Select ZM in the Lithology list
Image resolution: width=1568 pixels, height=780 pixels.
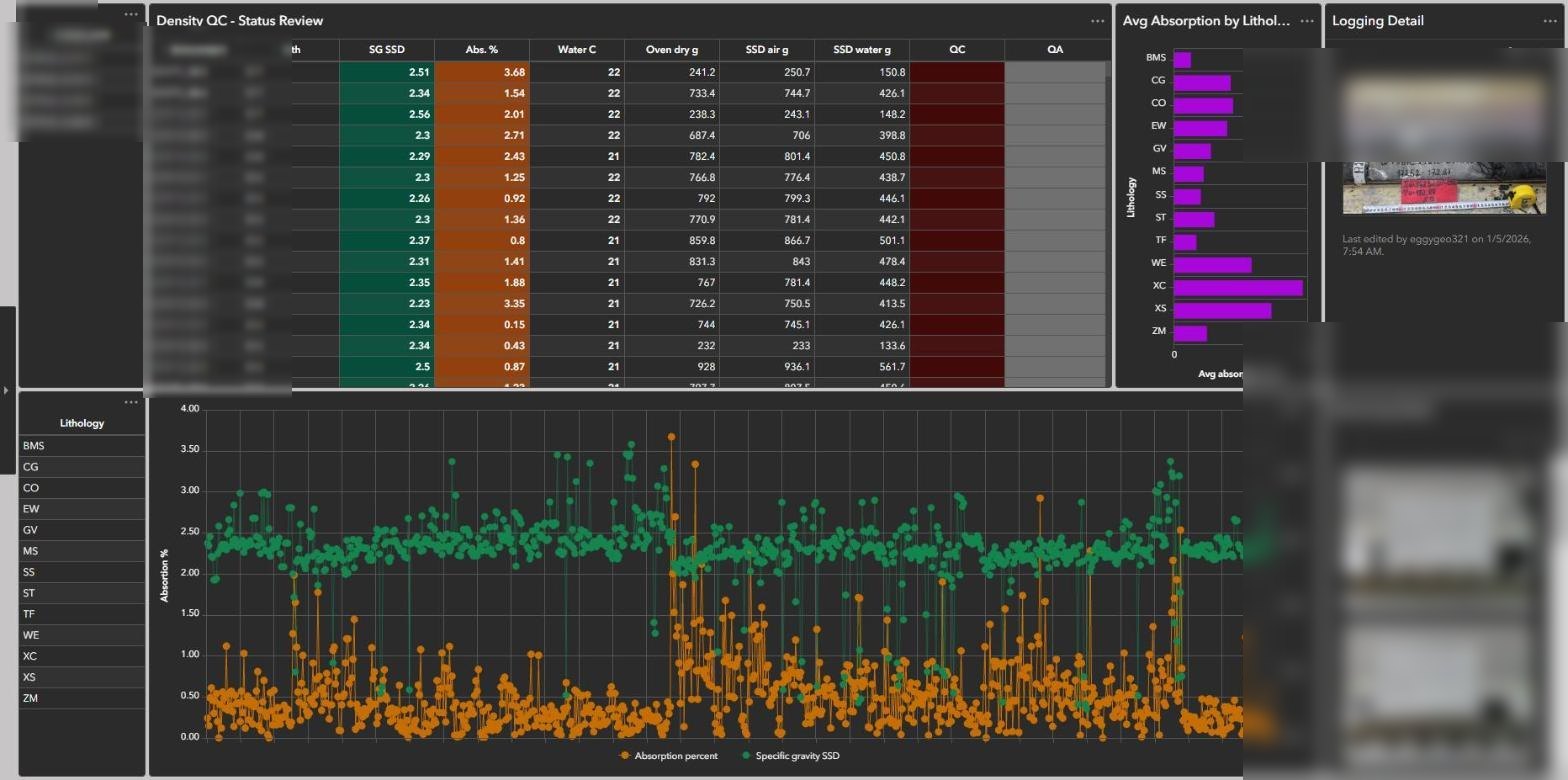[82, 698]
